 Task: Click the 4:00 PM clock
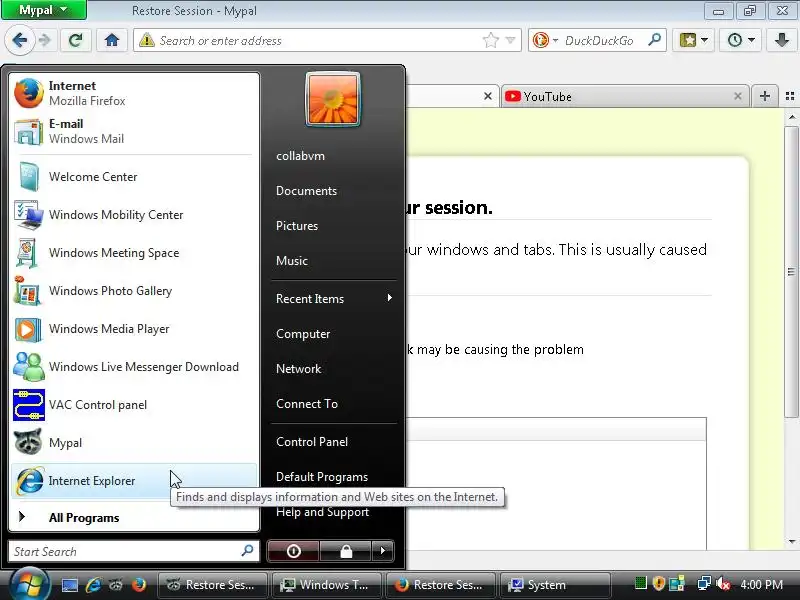click(x=761, y=584)
